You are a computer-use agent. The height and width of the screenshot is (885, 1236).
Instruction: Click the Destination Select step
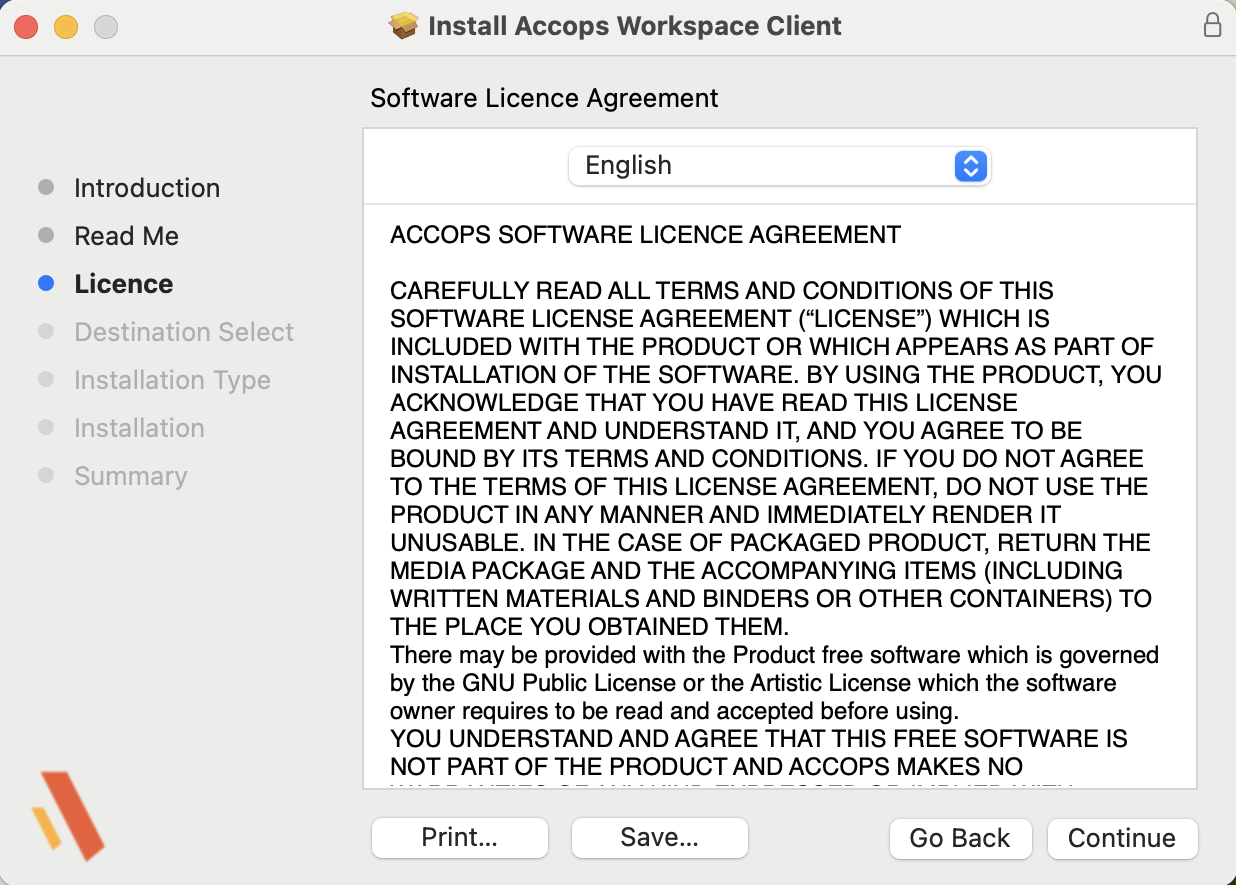click(x=184, y=332)
